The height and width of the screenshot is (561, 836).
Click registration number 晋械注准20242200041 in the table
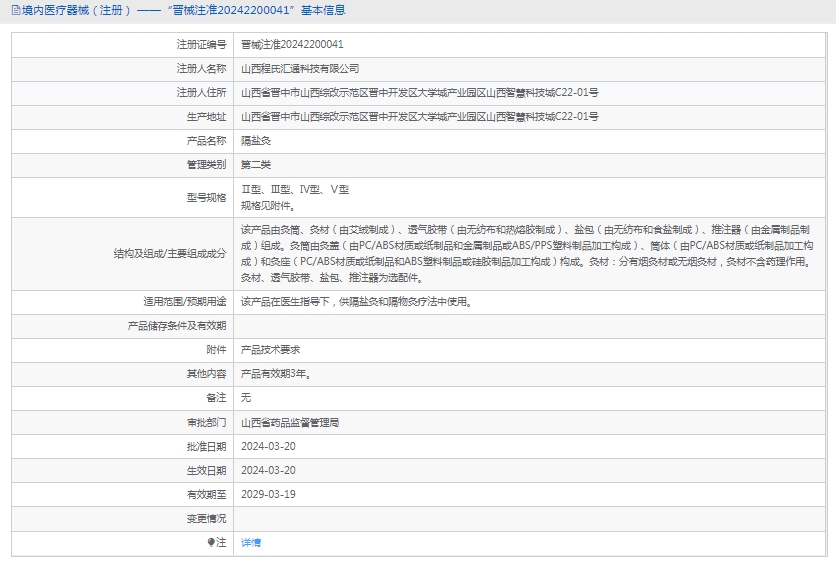(292, 45)
